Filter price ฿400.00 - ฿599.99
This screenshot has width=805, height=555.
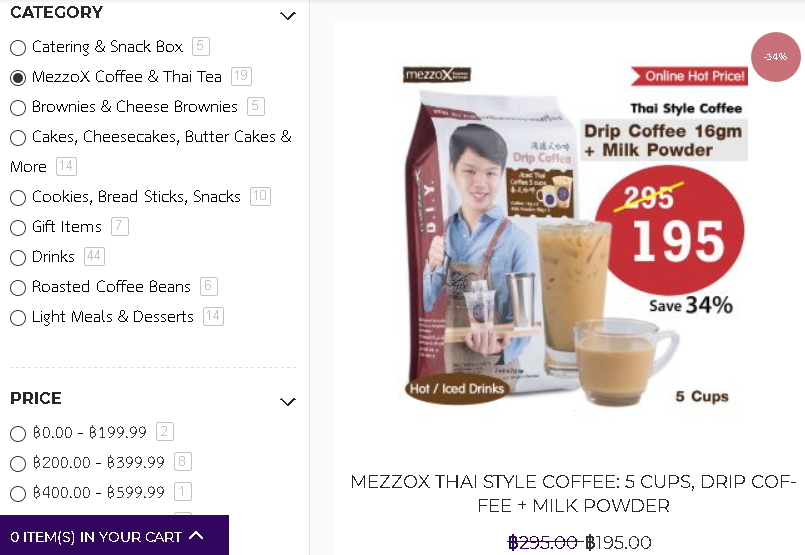pyautogui.click(x=18, y=493)
